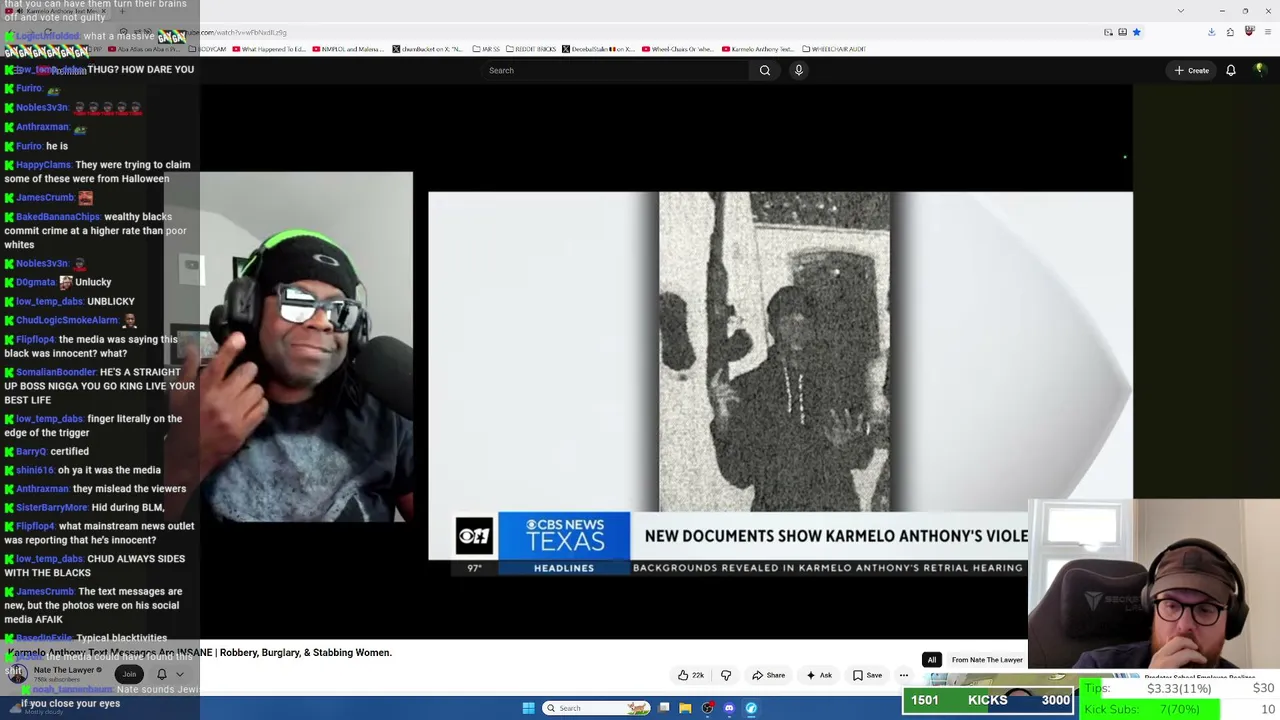Screen dimensions: 1280x720
Task: Open more actions ellipsis menu
Action: point(904,675)
